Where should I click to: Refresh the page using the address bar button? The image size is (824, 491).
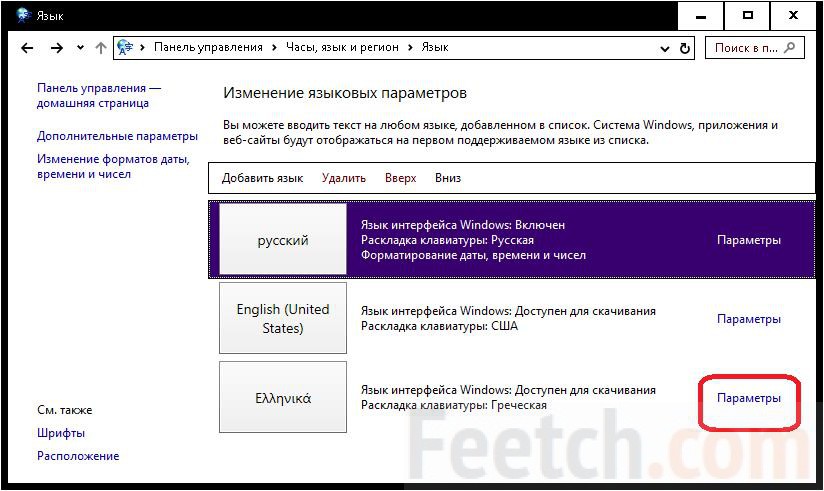click(x=686, y=48)
